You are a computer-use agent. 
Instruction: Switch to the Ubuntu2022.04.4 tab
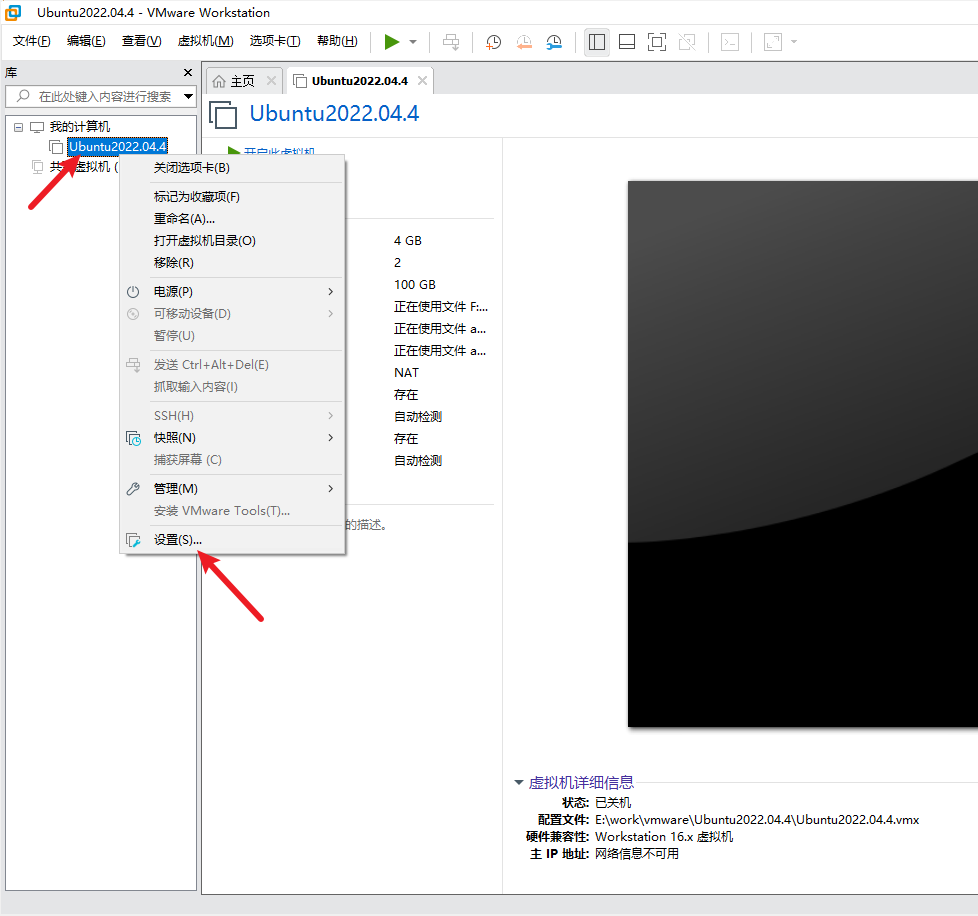[360, 81]
